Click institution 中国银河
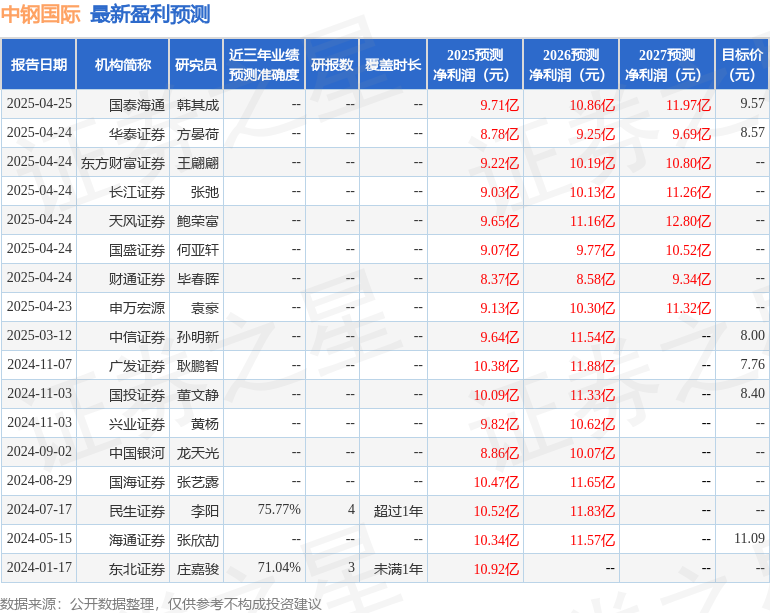The width and height of the screenshot is (770, 613). (137, 453)
